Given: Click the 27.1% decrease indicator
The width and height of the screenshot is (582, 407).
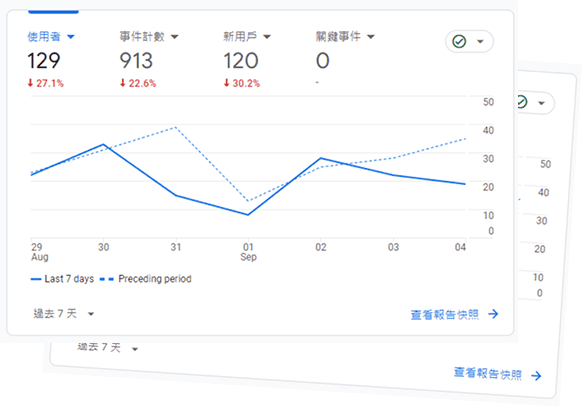Looking at the screenshot, I should pos(46,83).
